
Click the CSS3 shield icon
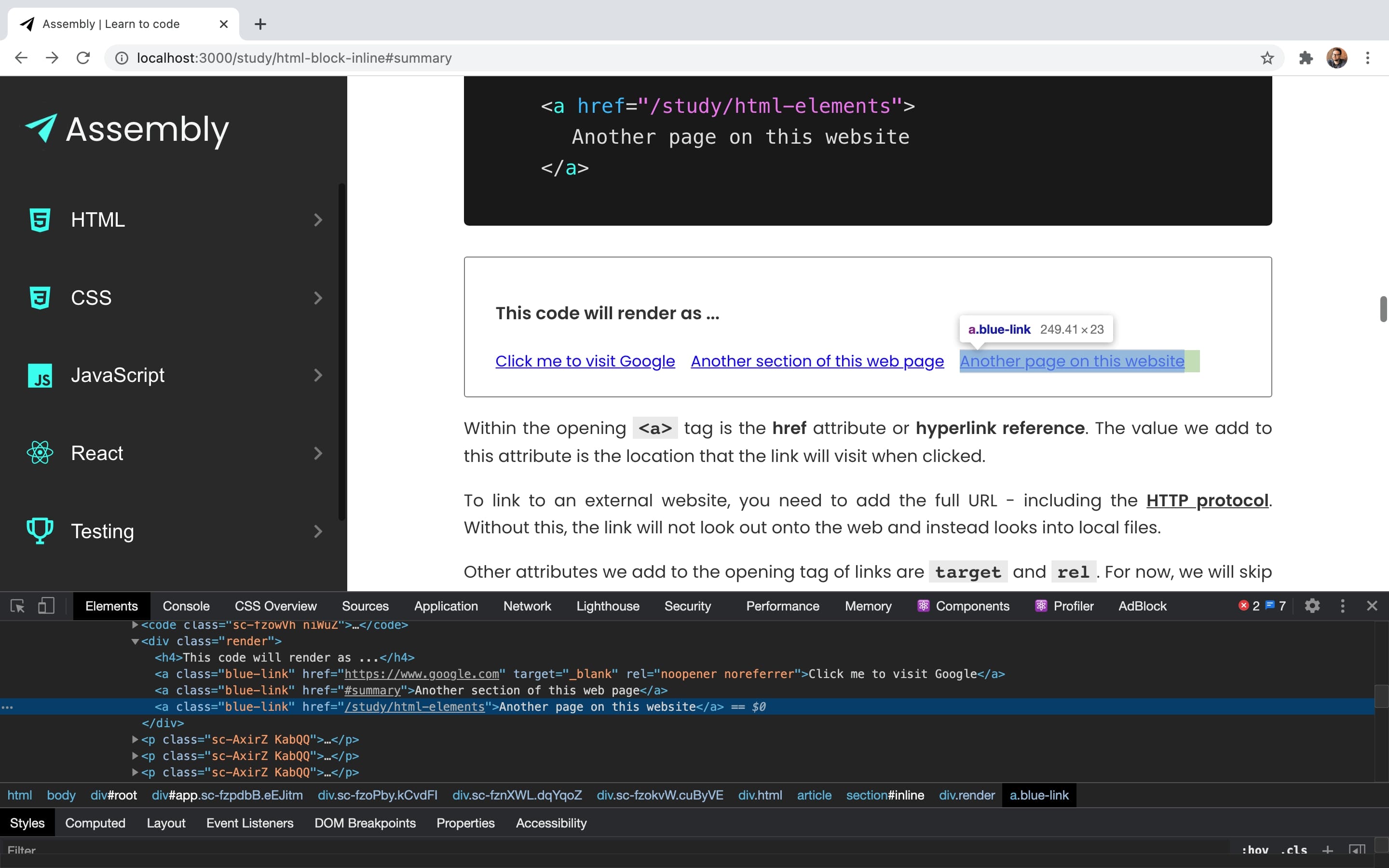40,298
